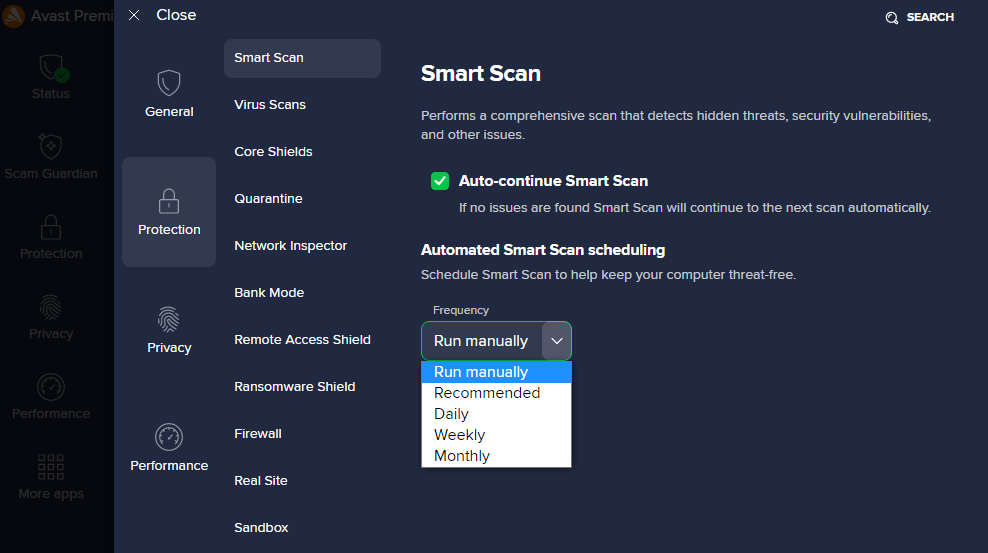
Task: Click the dimmed Scam Guardian icon
Action: pos(51,146)
